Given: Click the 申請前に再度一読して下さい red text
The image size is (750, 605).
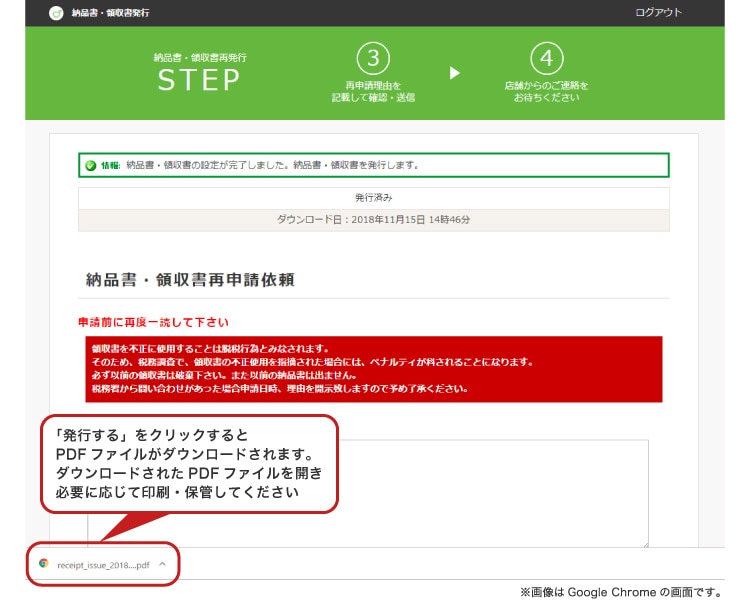Looking at the screenshot, I should 153,322.
